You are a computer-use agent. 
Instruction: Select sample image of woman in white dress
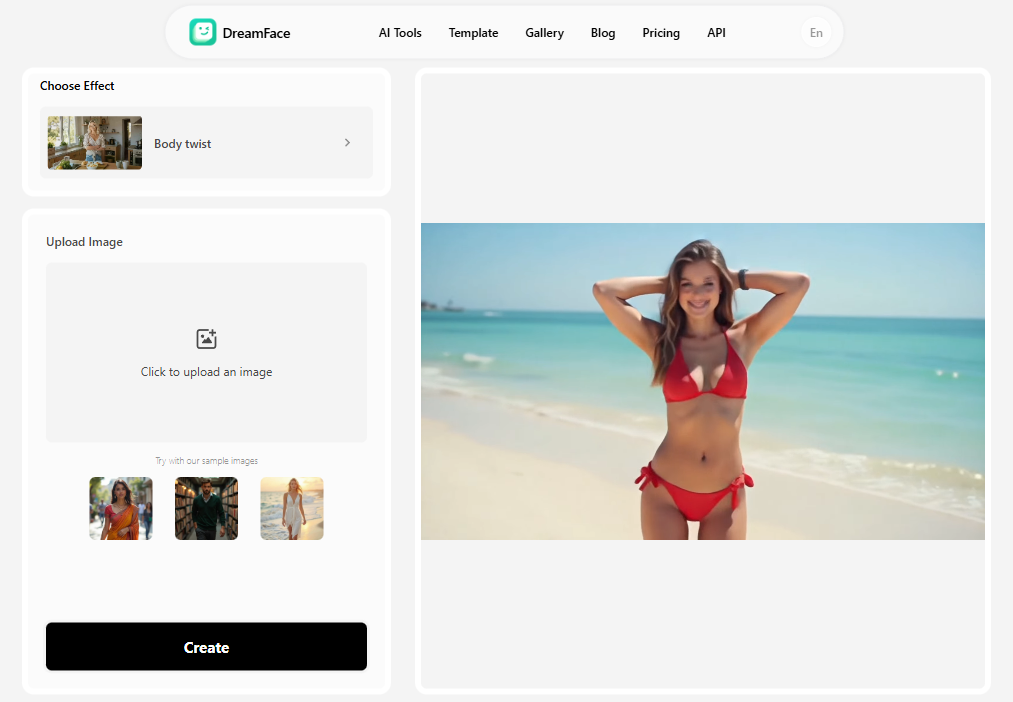pyautogui.click(x=292, y=508)
